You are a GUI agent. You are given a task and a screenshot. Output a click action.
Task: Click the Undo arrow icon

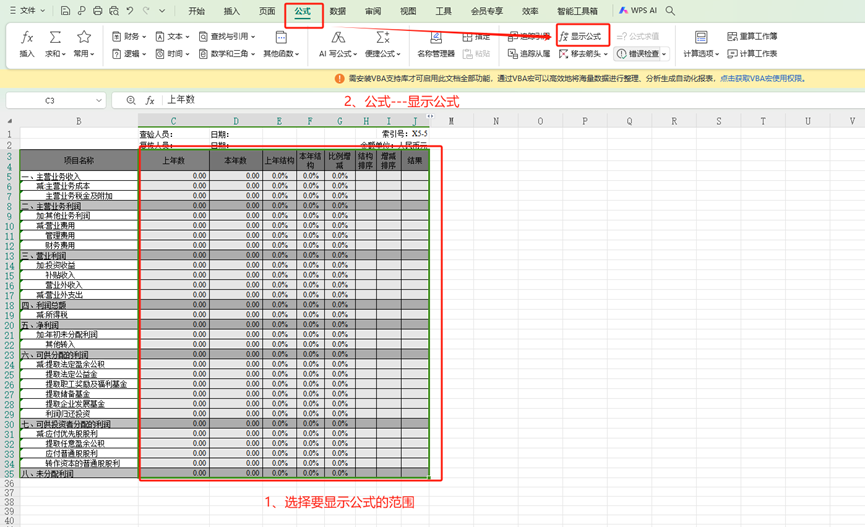point(130,10)
